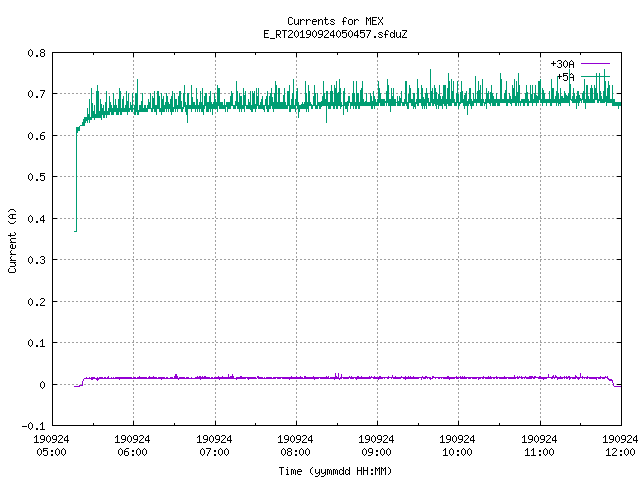Click the purple +30A legend line sample
Screen dimensions: 640x480
tap(595, 64)
